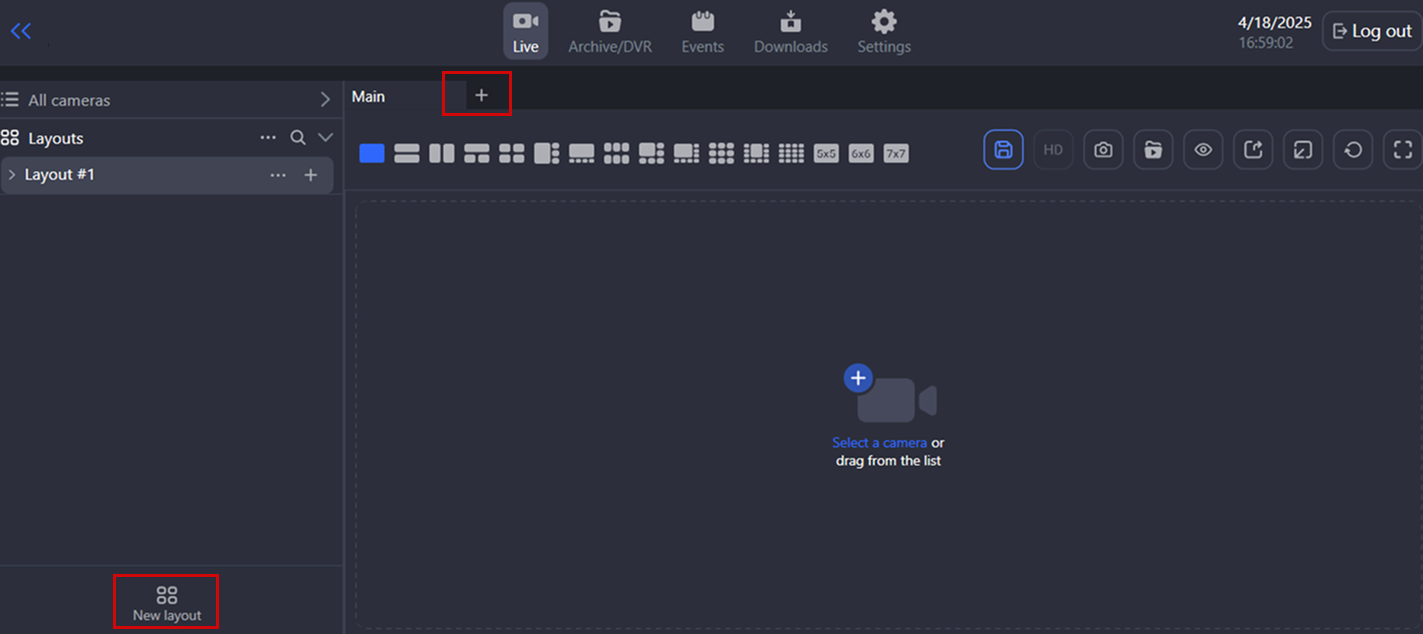This screenshot has width=1423, height=634.
Task: Enter fullscreen mode
Action: [1403, 150]
